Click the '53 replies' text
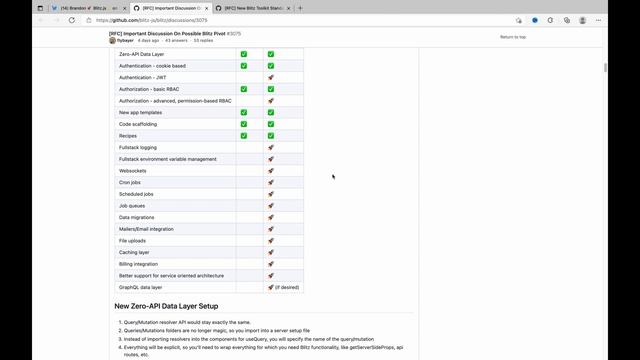This screenshot has height=360, width=640. (203, 40)
